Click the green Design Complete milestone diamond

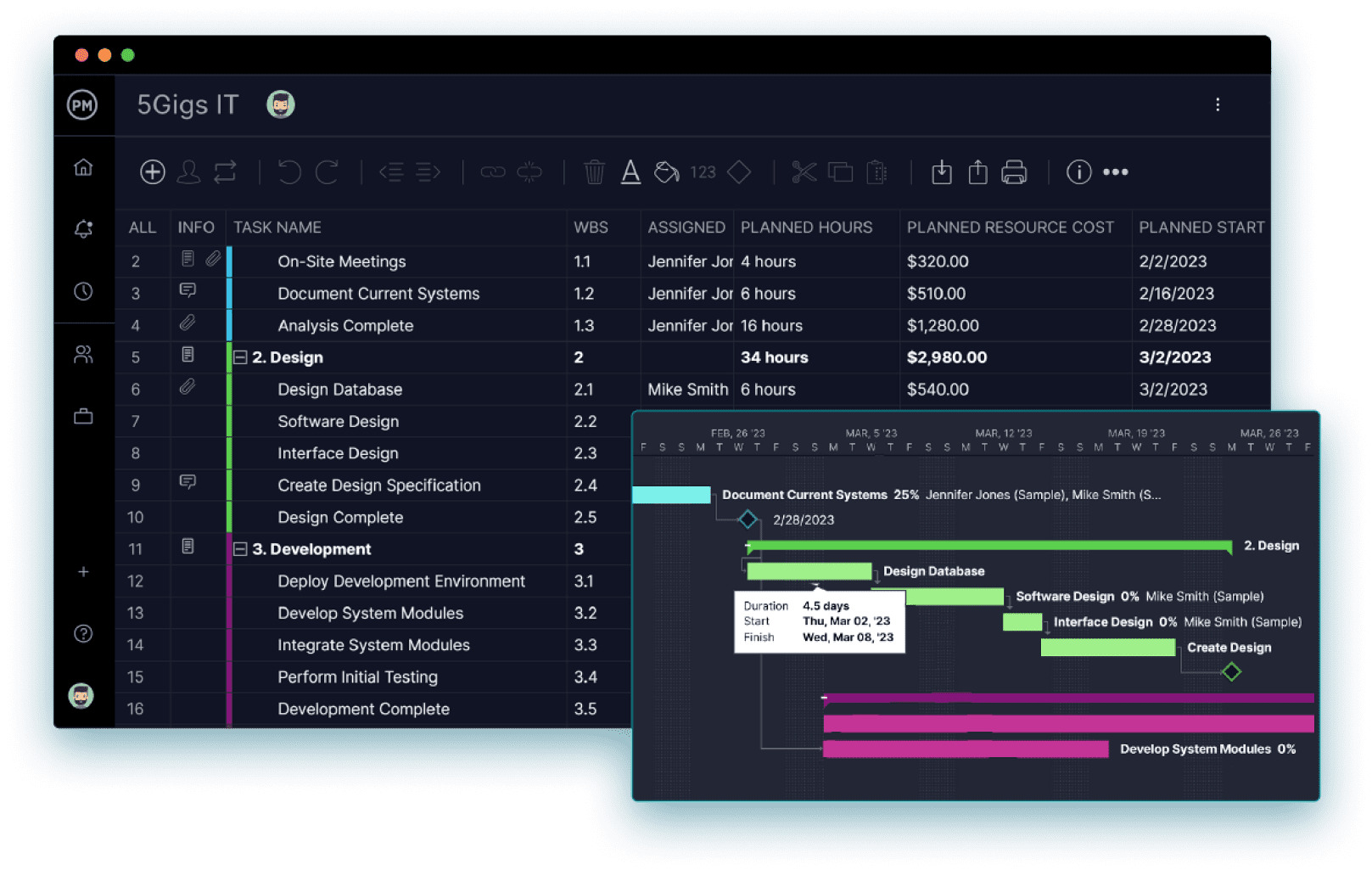pyautogui.click(x=1231, y=672)
